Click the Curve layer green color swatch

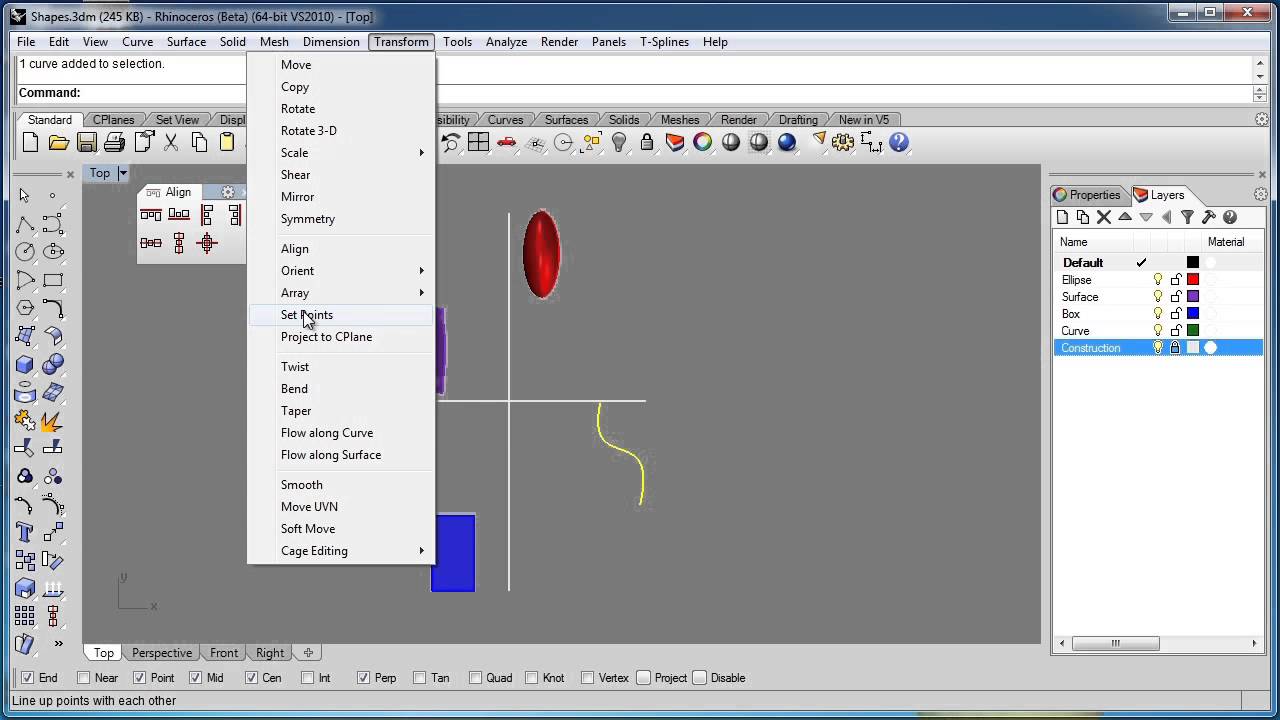point(1193,331)
